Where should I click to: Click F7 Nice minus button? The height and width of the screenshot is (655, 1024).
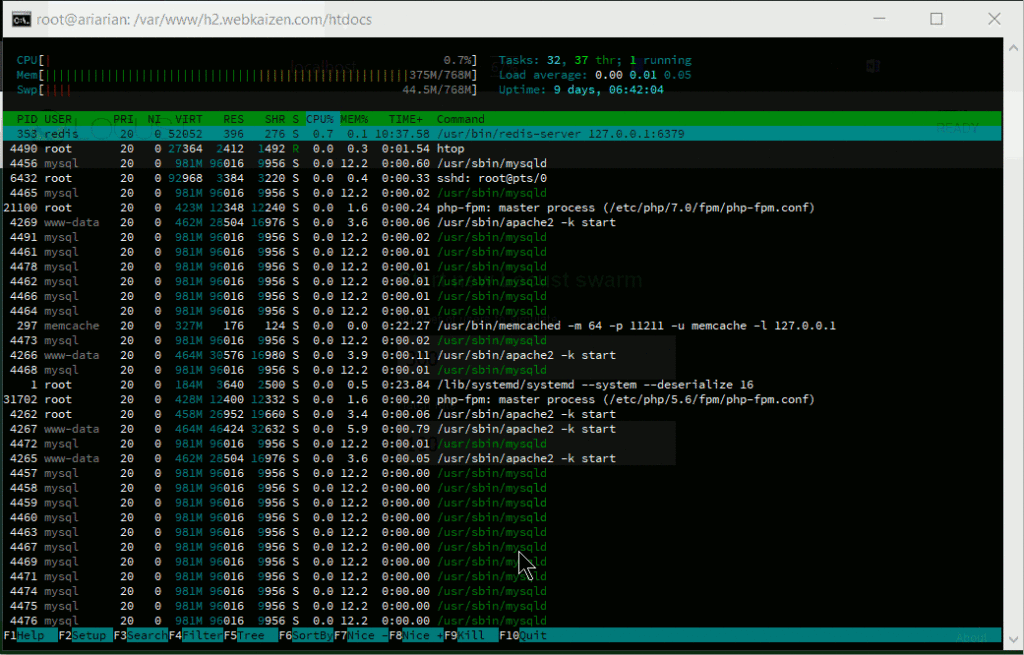tap(360, 635)
